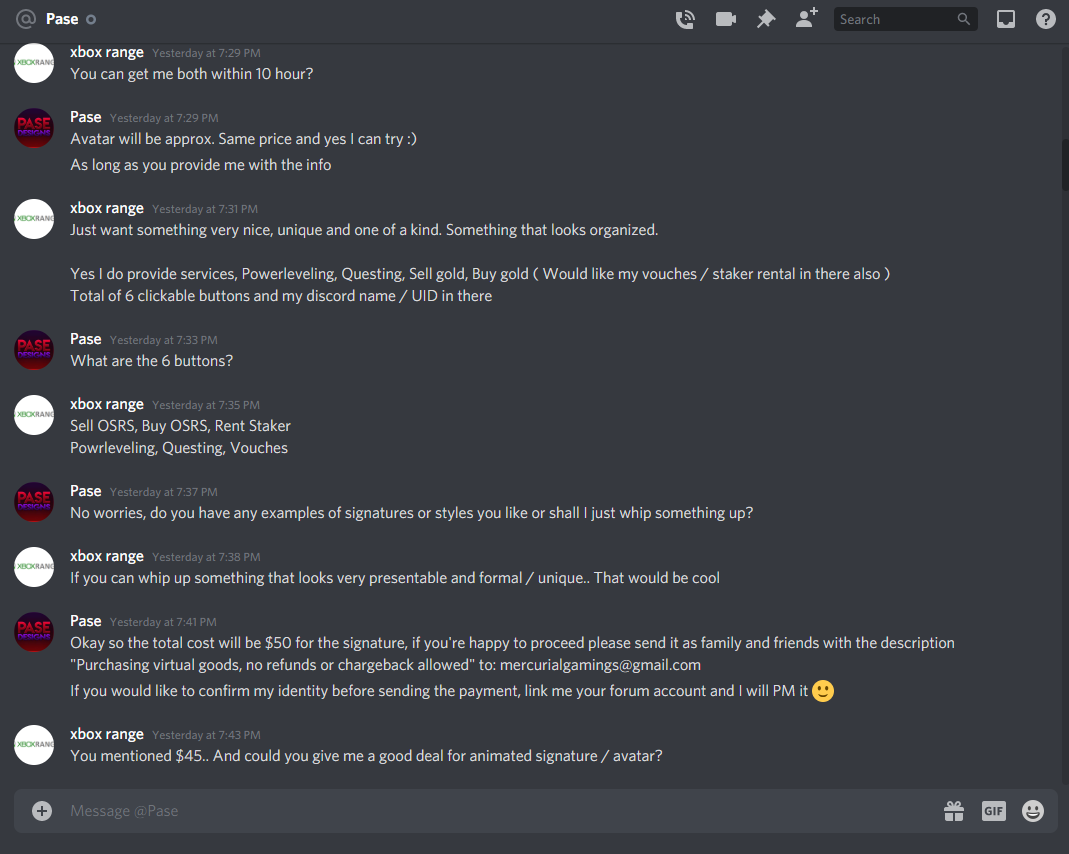Click Pase's username on the 7:41 PM message

coord(85,621)
